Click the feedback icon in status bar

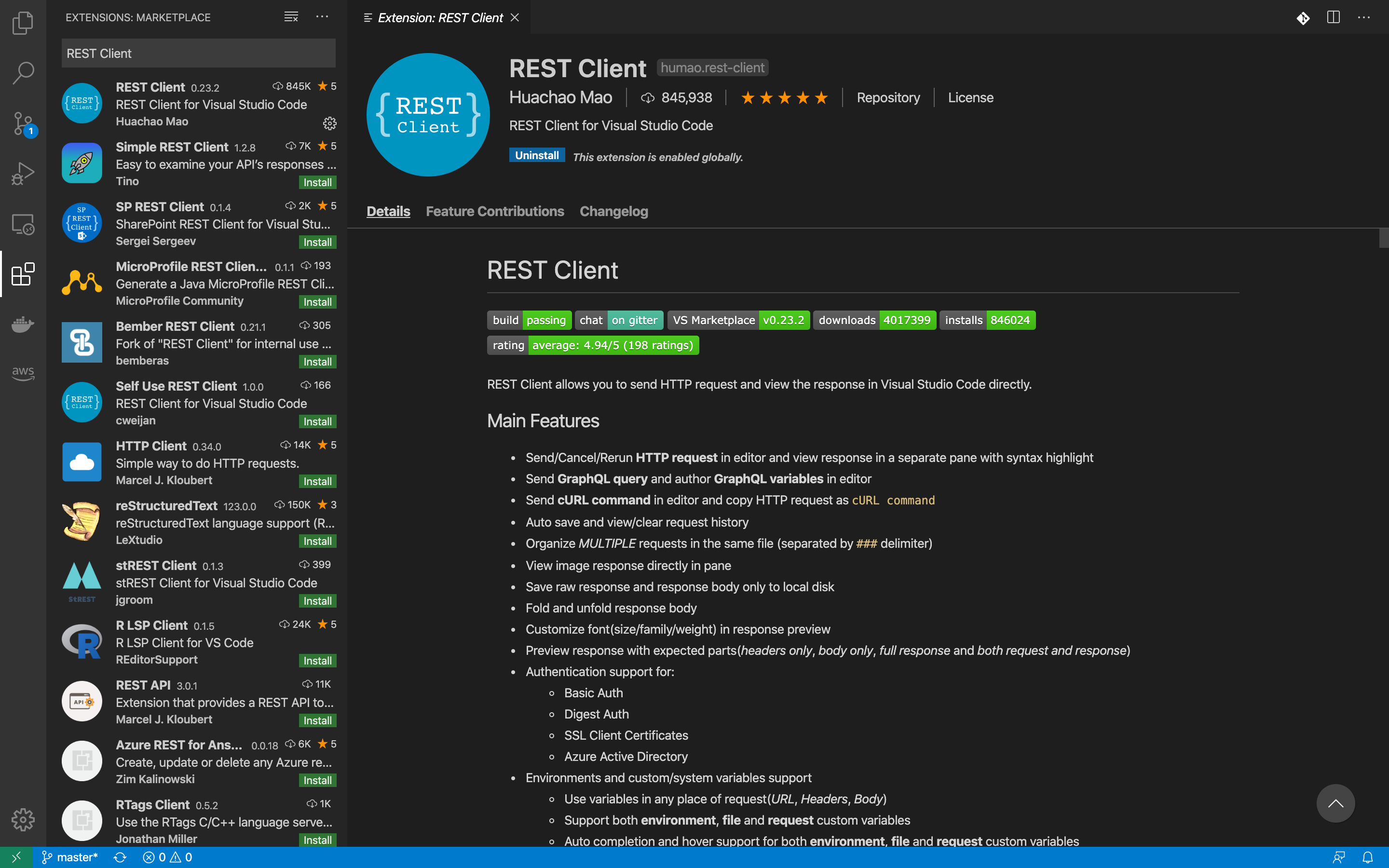pos(1339,857)
